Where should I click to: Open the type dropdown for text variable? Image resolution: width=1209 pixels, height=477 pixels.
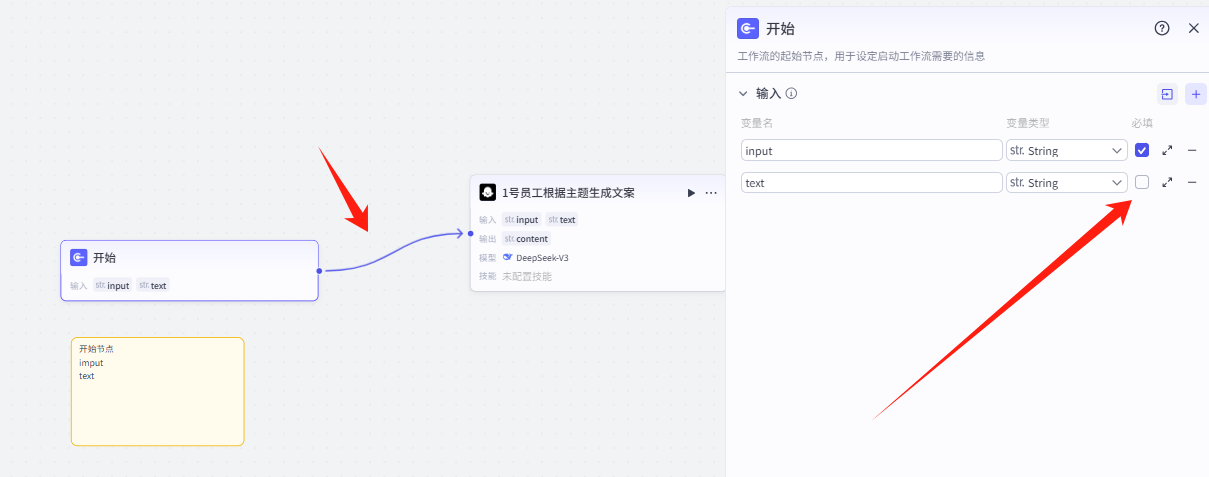[1067, 183]
